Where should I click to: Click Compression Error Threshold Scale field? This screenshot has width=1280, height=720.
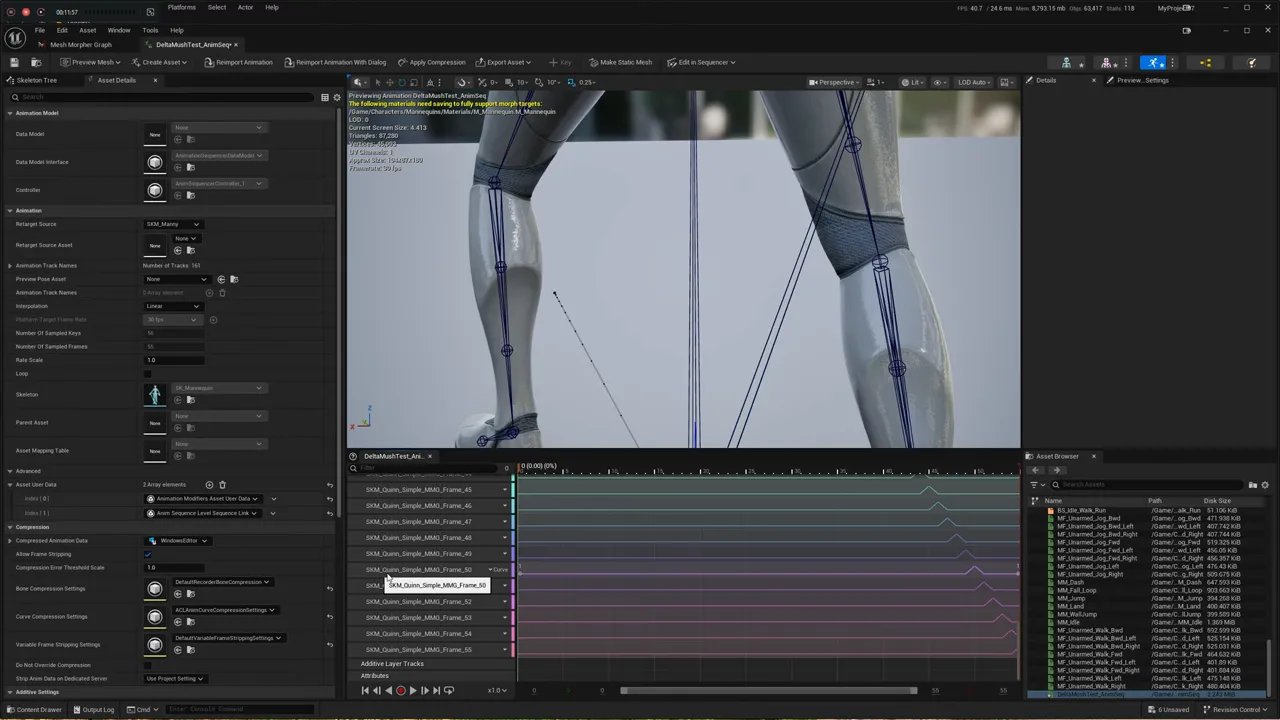coord(174,568)
